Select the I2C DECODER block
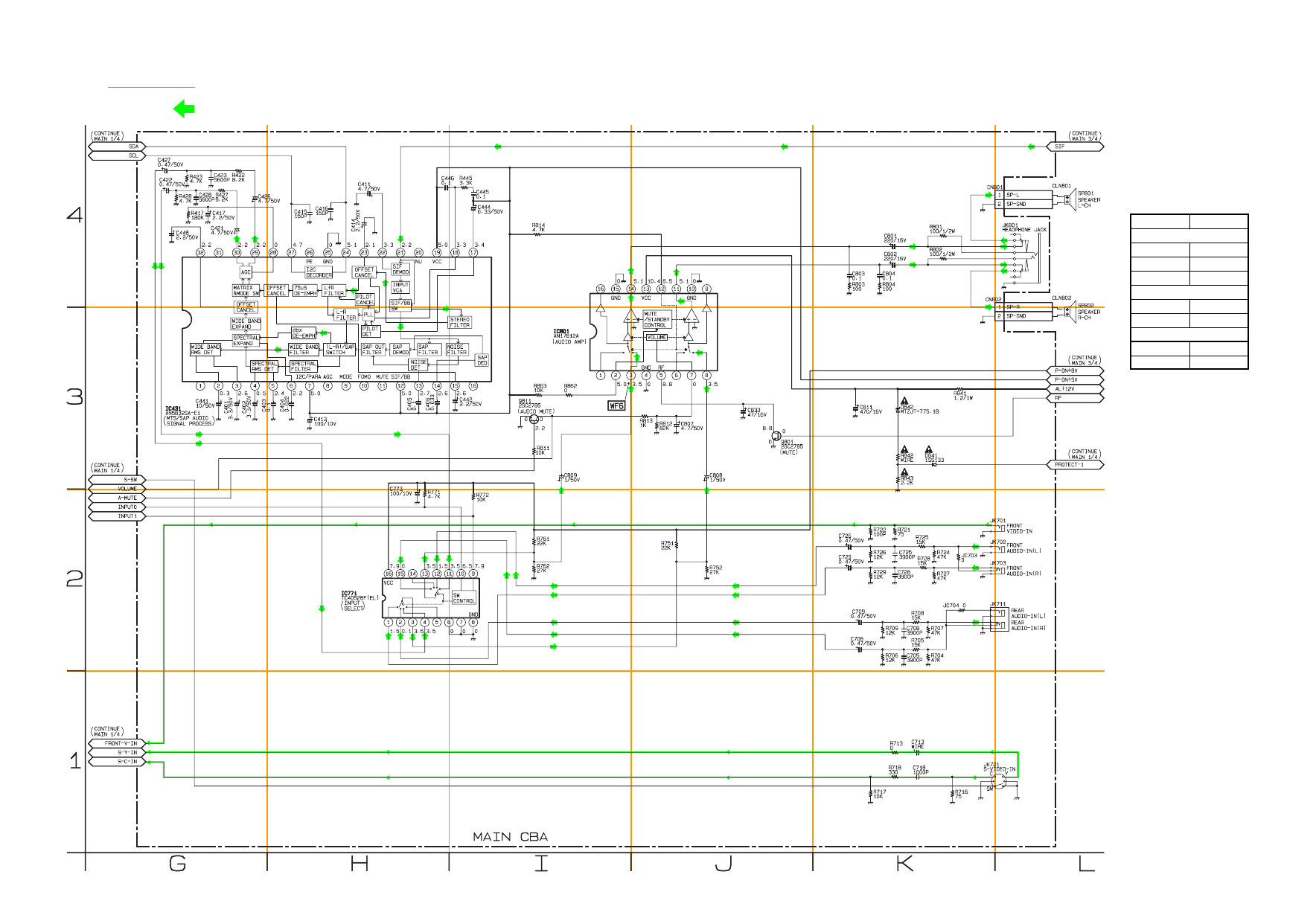 click(319, 272)
